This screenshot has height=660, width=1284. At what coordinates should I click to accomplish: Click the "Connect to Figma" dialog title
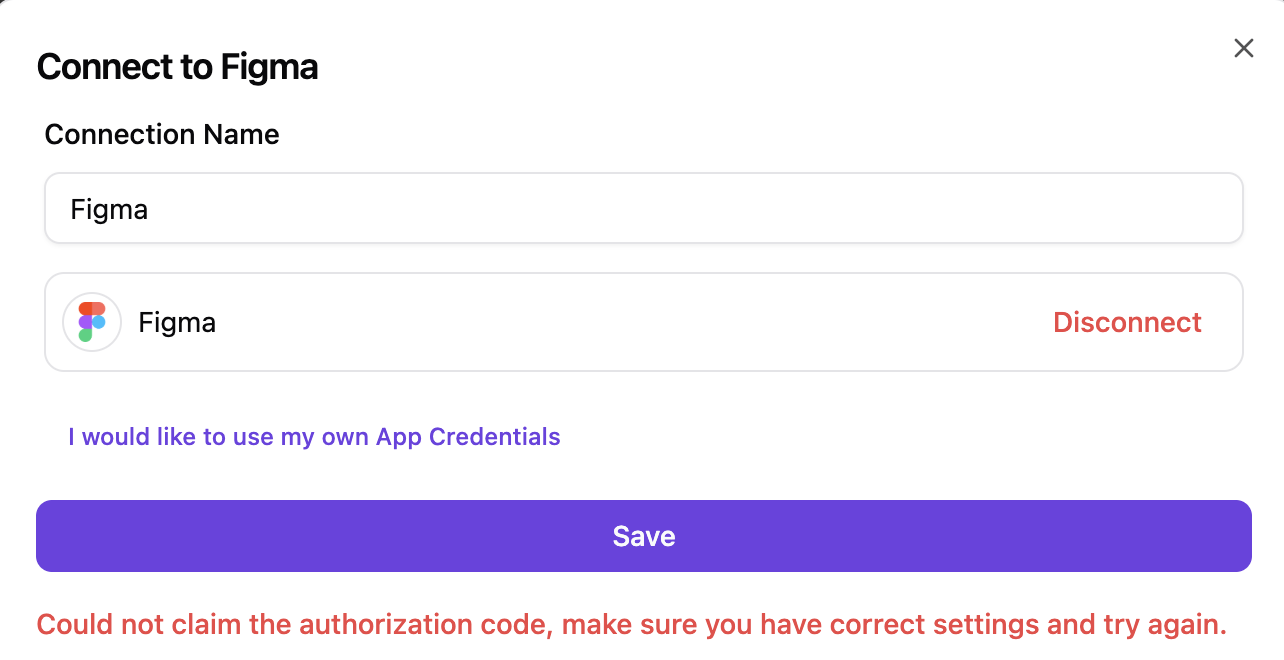(177, 67)
